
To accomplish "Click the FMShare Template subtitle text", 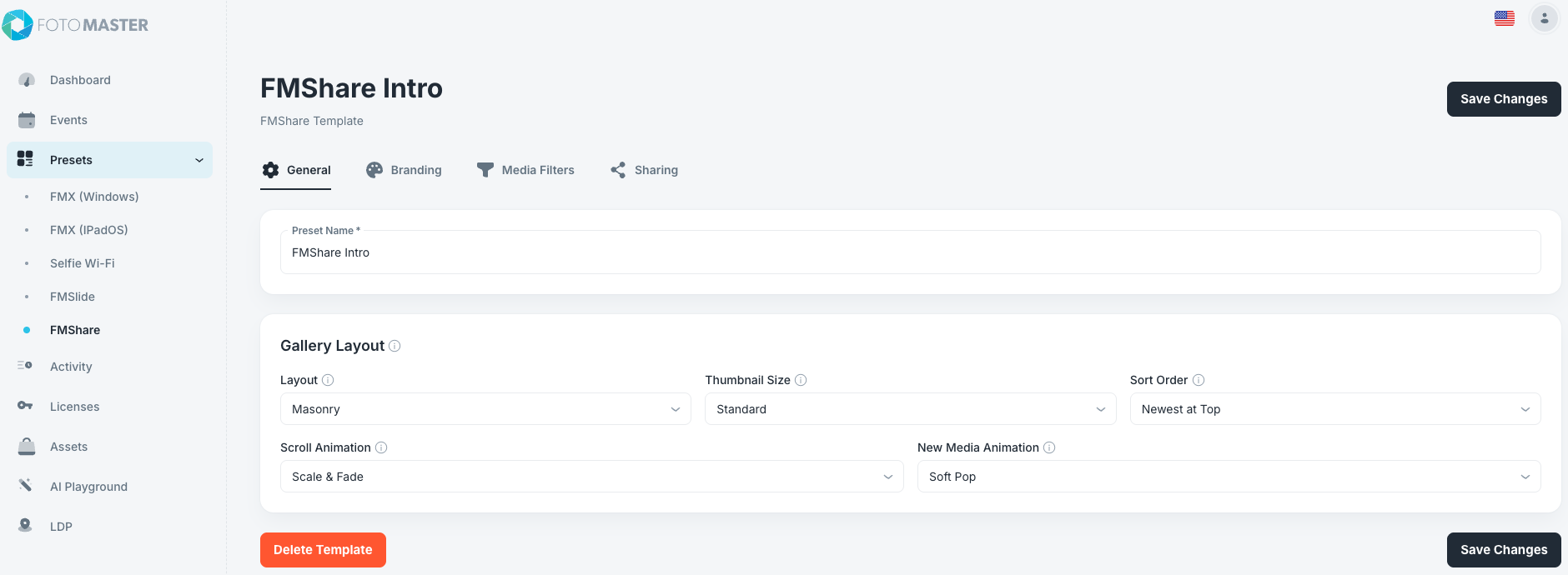I will coord(312,121).
